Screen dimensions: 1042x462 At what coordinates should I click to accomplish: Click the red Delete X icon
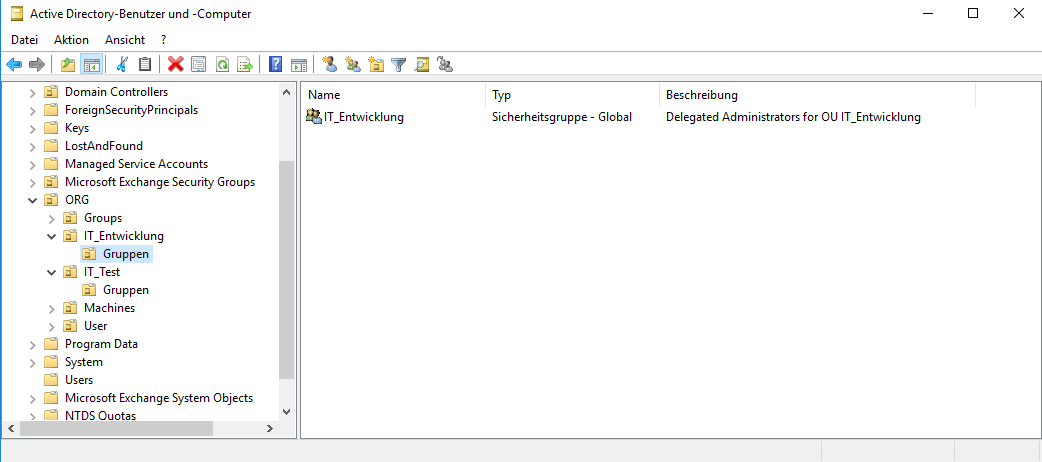176,65
